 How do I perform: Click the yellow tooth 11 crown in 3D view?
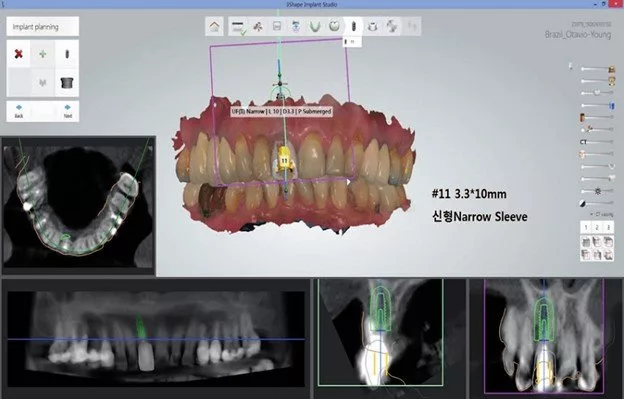tap(285, 160)
